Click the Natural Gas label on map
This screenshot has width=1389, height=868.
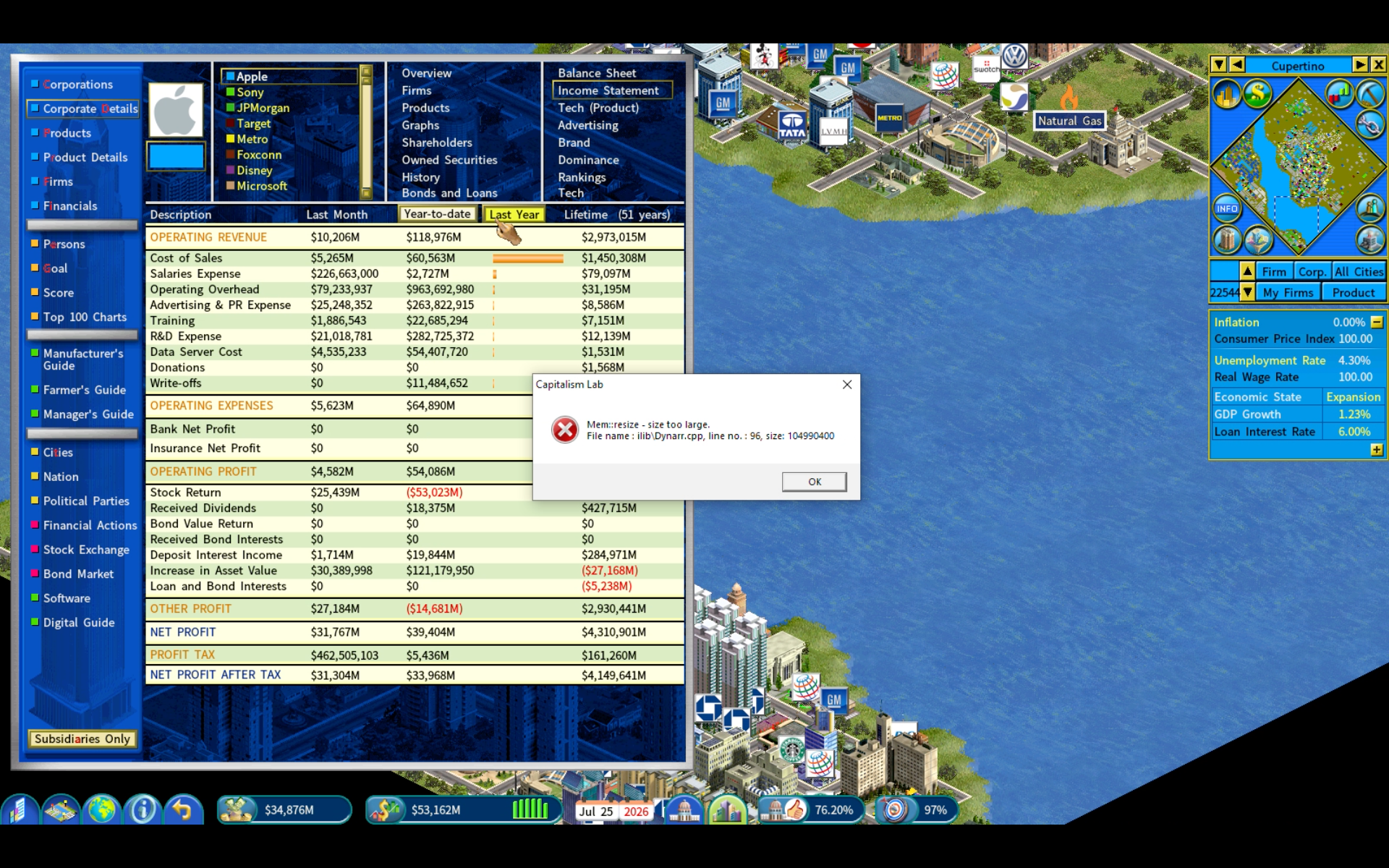[1069, 121]
